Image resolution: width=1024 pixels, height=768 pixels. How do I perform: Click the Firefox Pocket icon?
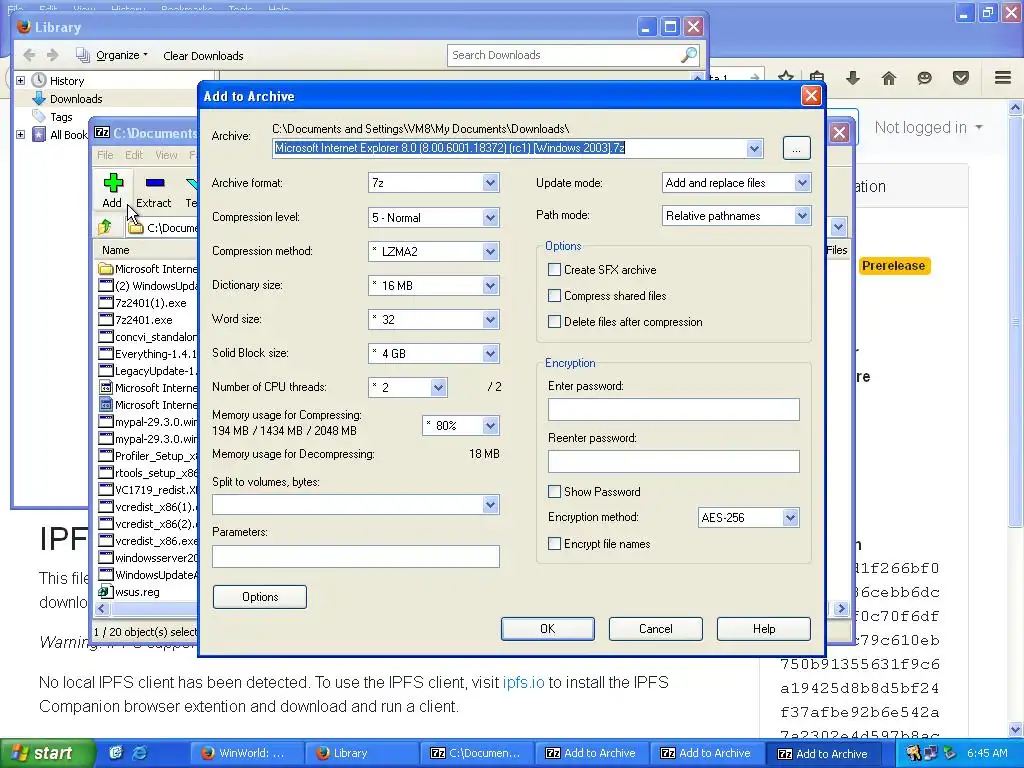click(961, 78)
